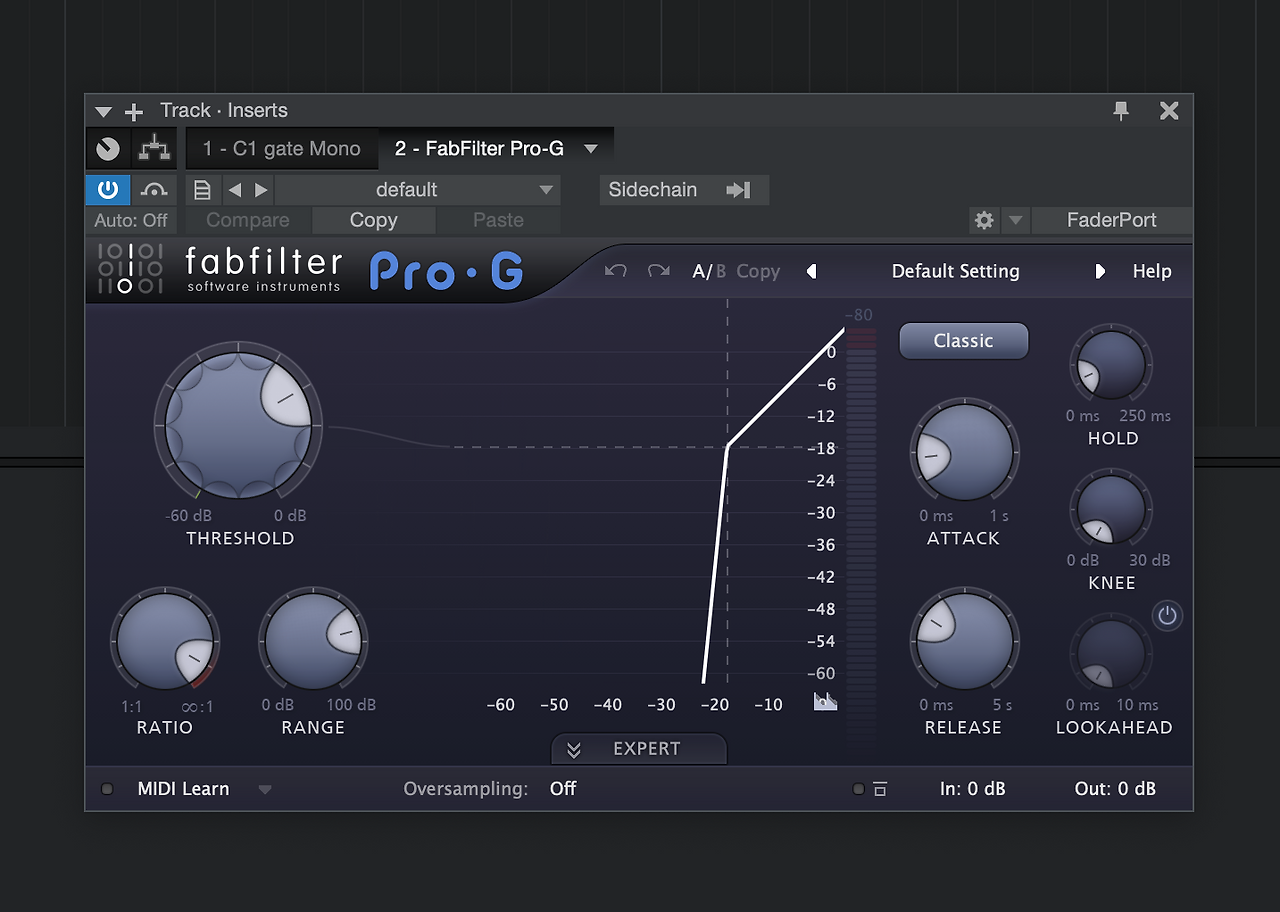Open the preset file menu icon
This screenshot has width=1280, height=912.
click(x=202, y=190)
